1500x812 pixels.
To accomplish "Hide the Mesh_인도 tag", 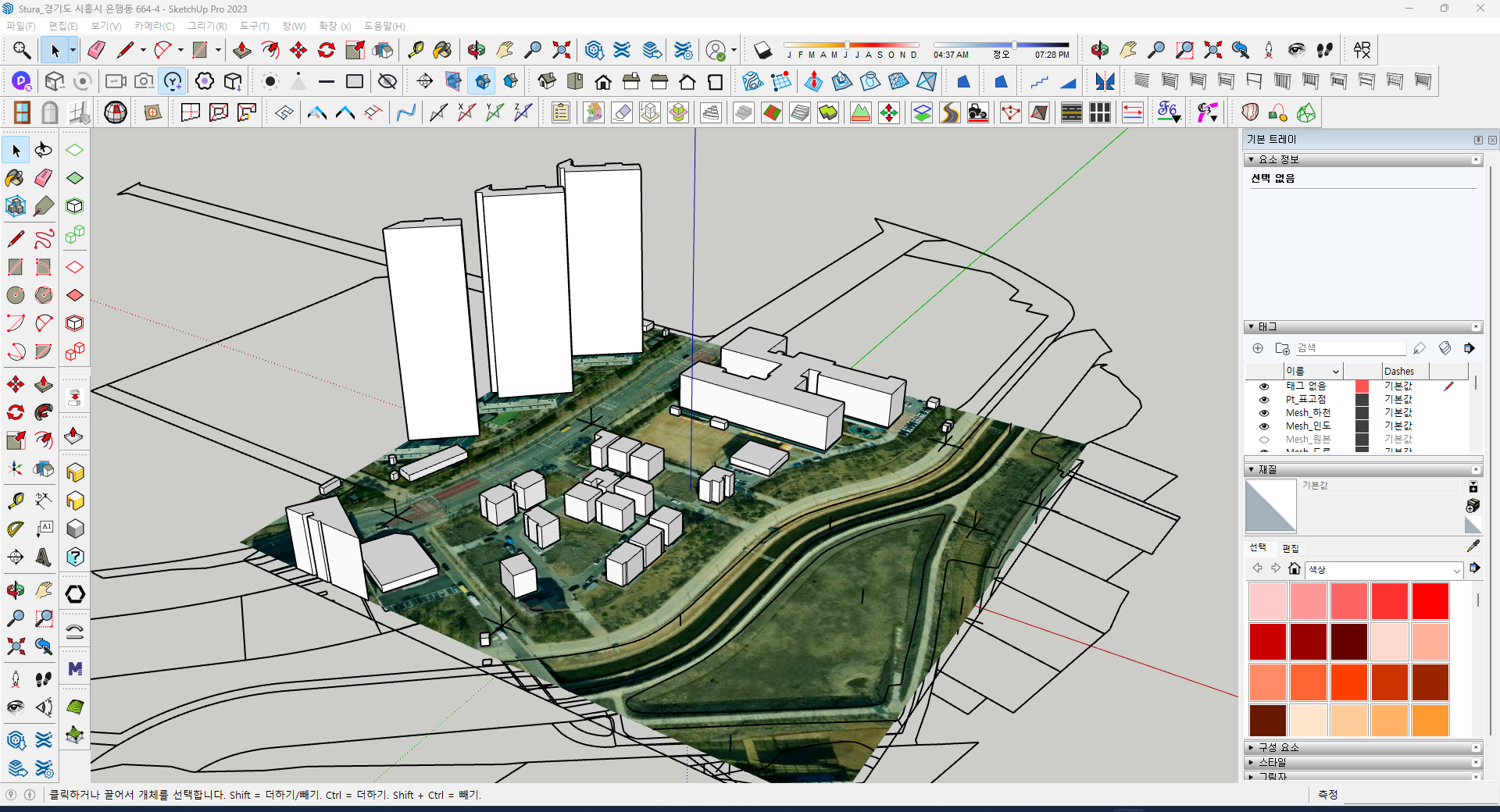I will 1264,426.
